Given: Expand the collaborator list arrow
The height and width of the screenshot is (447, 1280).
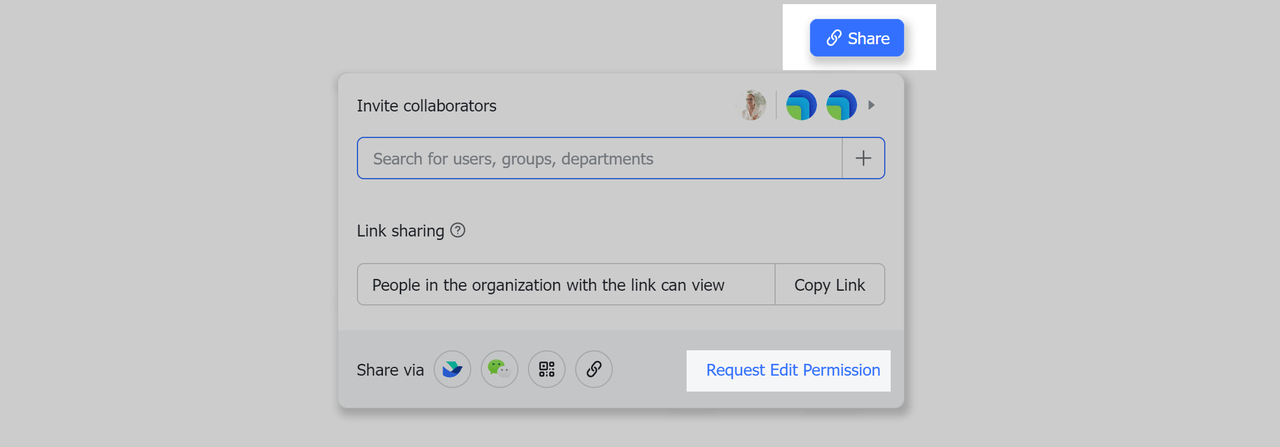Looking at the screenshot, I should (871, 105).
